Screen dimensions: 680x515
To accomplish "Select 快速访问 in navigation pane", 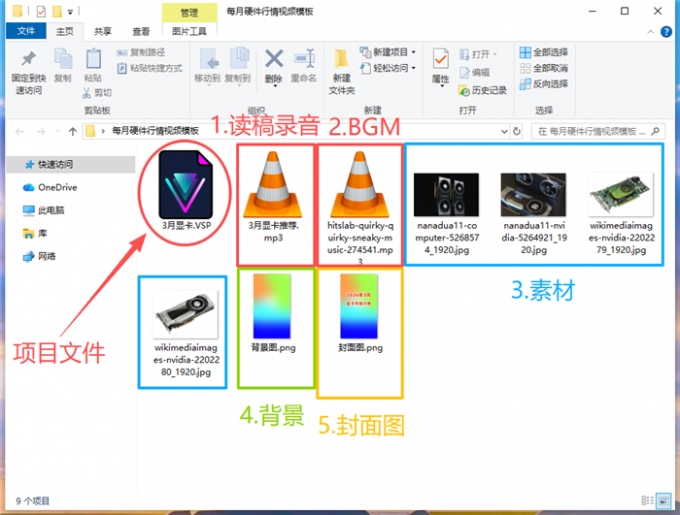I will (71, 165).
